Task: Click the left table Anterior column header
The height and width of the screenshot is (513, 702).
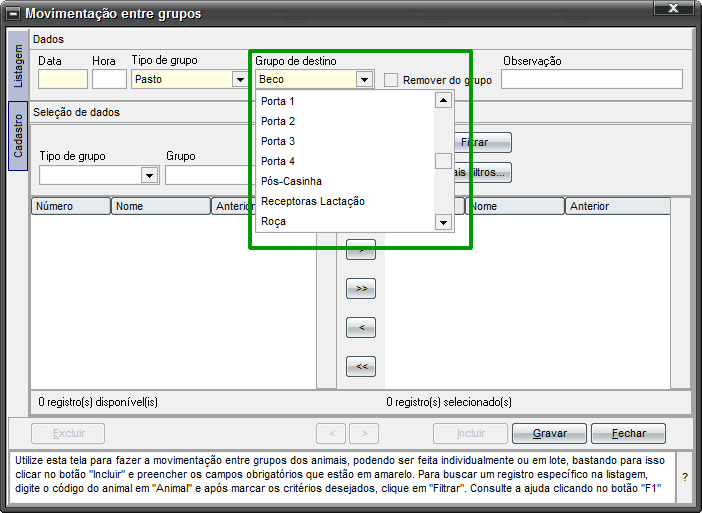Action: click(x=233, y=206)
